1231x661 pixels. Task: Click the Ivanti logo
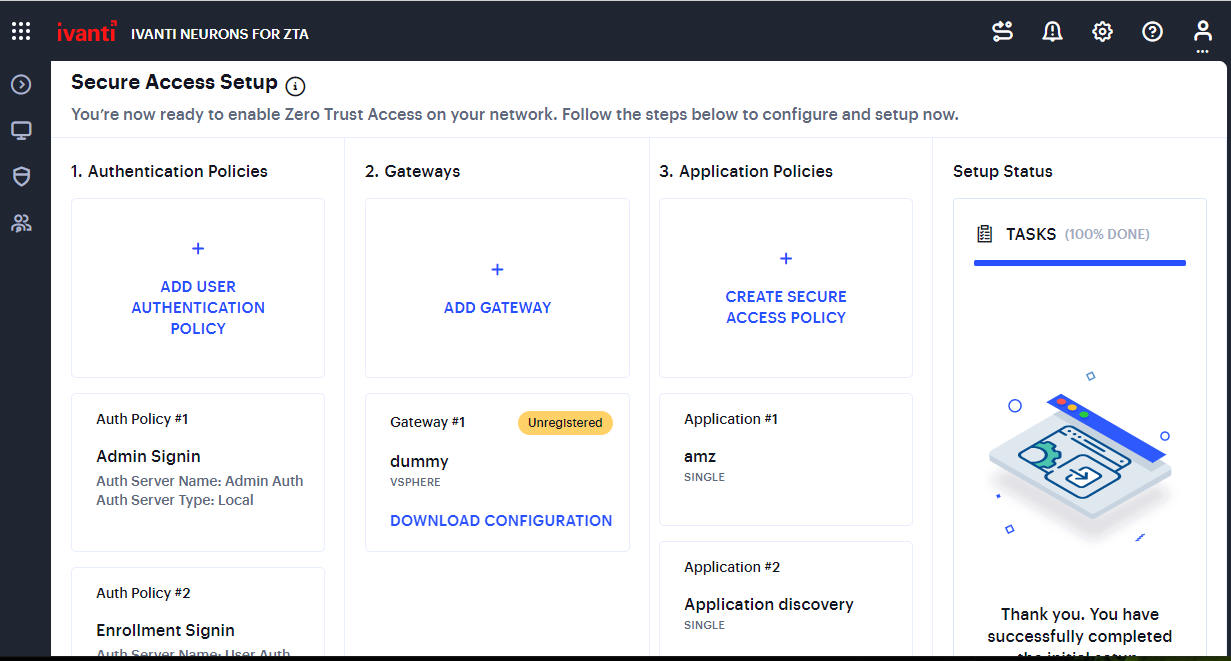click(x=88, y=31)
